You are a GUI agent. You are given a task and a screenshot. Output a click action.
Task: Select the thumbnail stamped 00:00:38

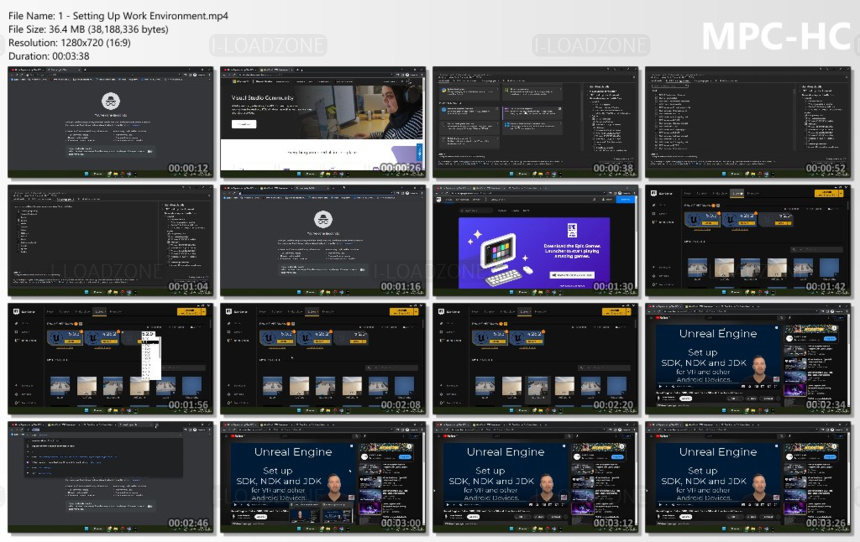(x=535, y=122)
